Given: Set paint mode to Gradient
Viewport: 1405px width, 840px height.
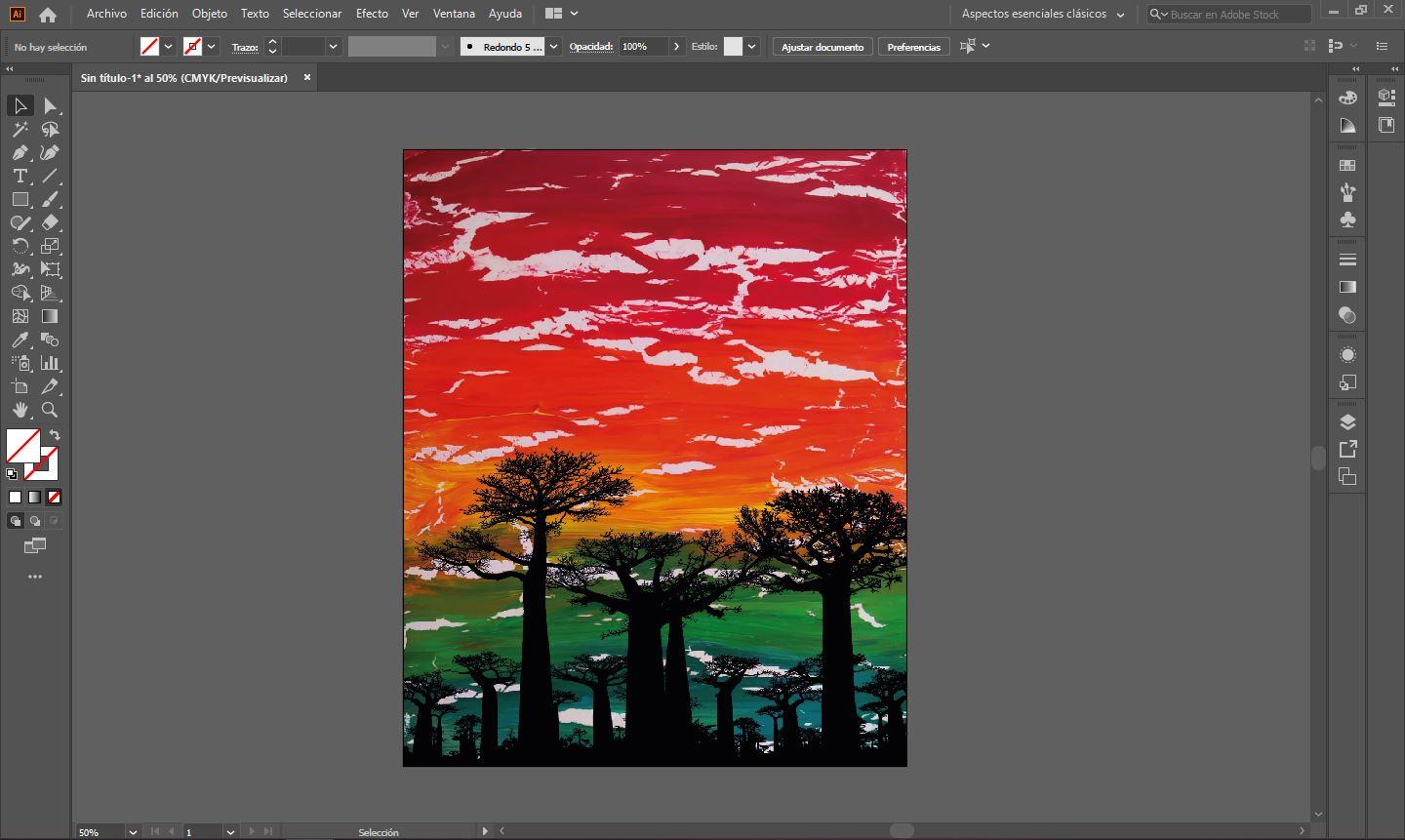Looking at the screenshot, I should (x=34, y=497).
